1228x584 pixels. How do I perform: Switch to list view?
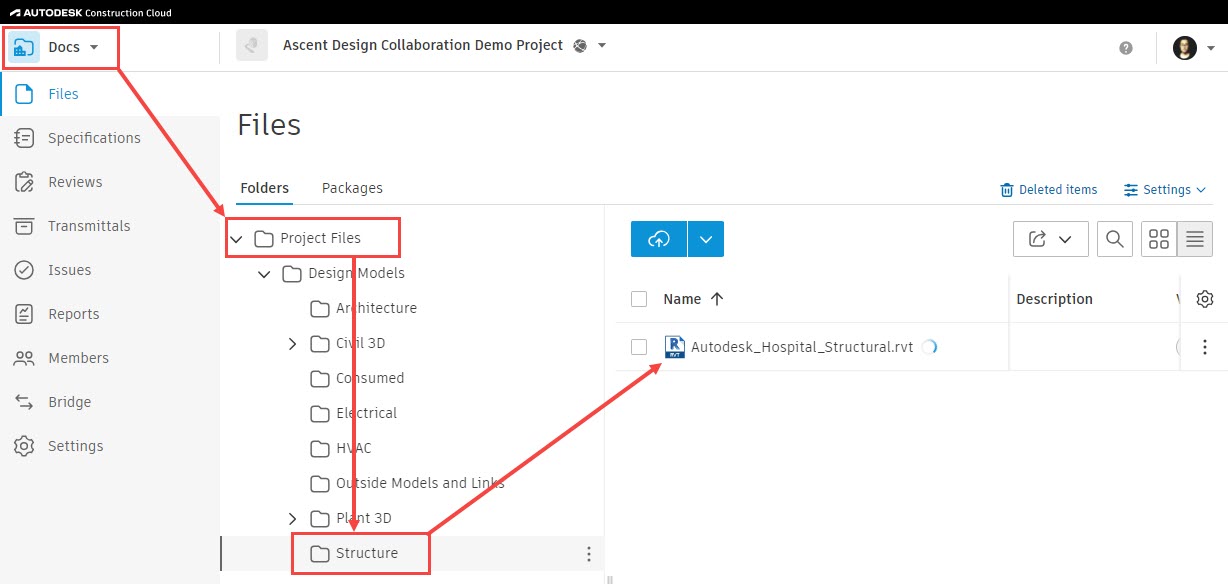[x=1195, y=239]
